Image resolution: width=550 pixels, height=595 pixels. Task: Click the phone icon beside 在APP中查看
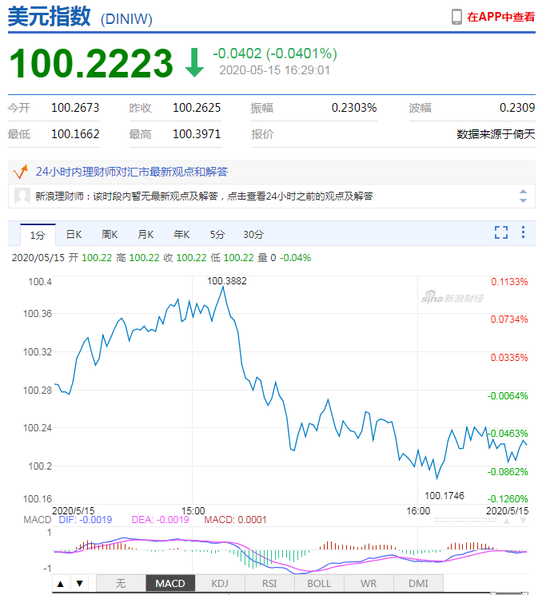[457, 17]
